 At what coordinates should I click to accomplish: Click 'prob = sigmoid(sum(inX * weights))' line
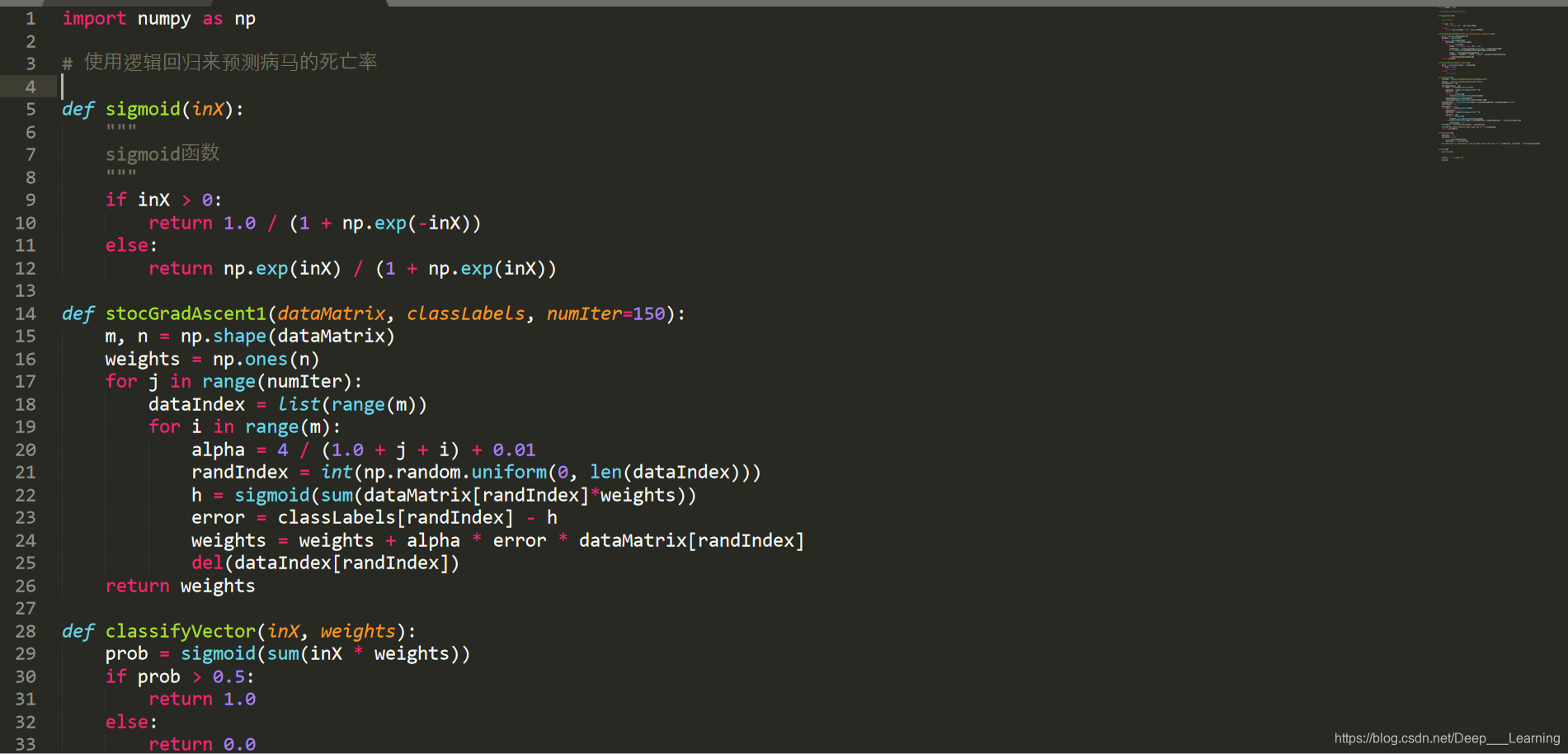pos(288,653)
